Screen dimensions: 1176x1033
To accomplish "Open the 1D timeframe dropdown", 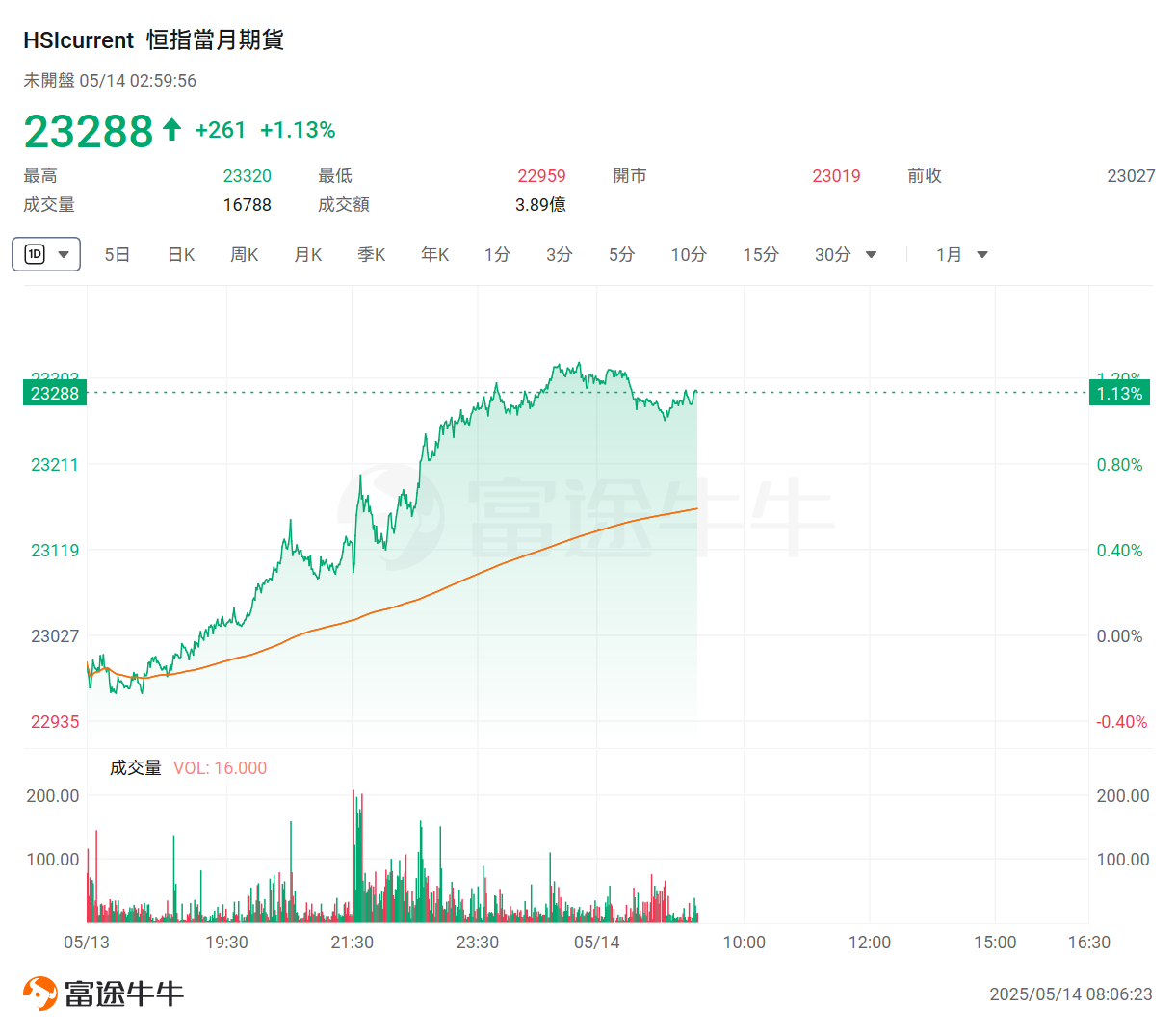I will pos(46,255).
